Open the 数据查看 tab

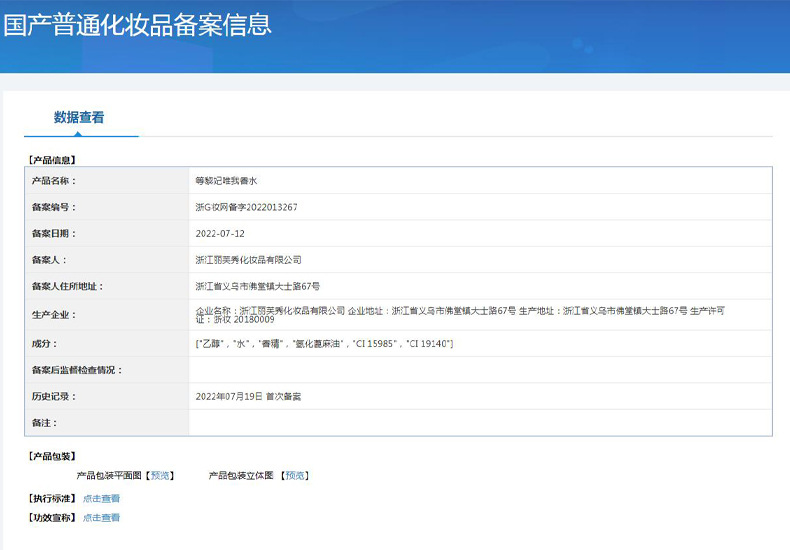coord(79,117)
